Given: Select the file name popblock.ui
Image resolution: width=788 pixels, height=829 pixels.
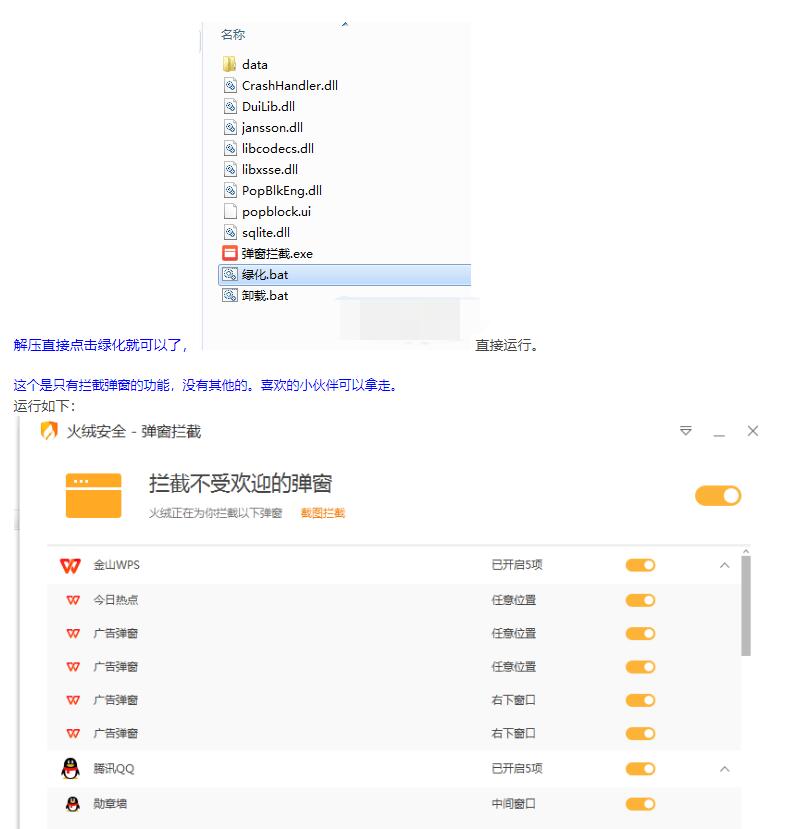Looking at the screenshot, I should point(276,211).
